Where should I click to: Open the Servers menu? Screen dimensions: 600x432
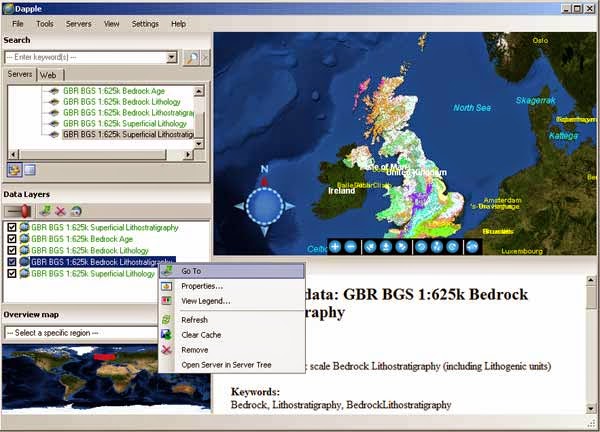pyautogui.click(x=78, y=24)
